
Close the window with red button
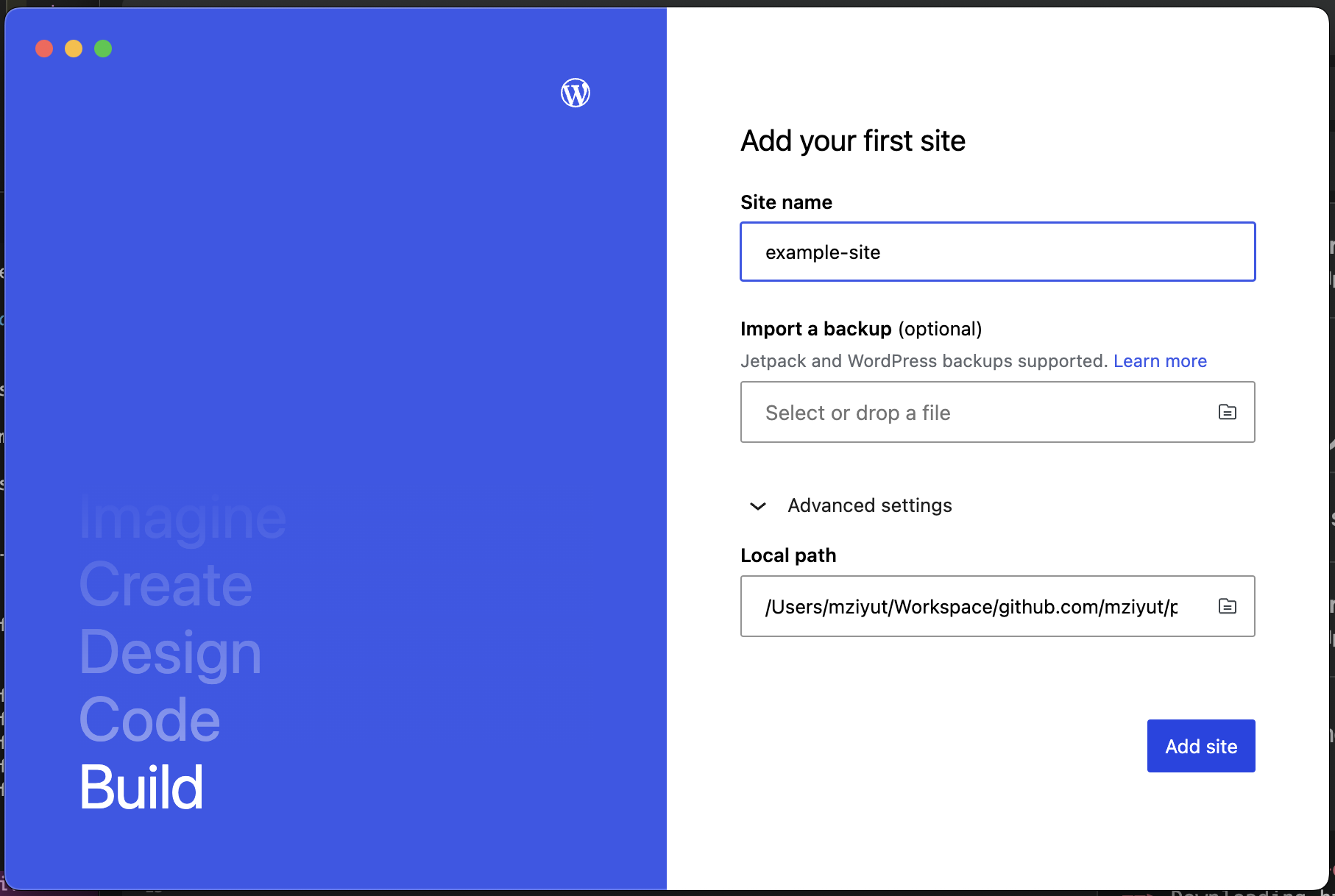coord(44,49)
